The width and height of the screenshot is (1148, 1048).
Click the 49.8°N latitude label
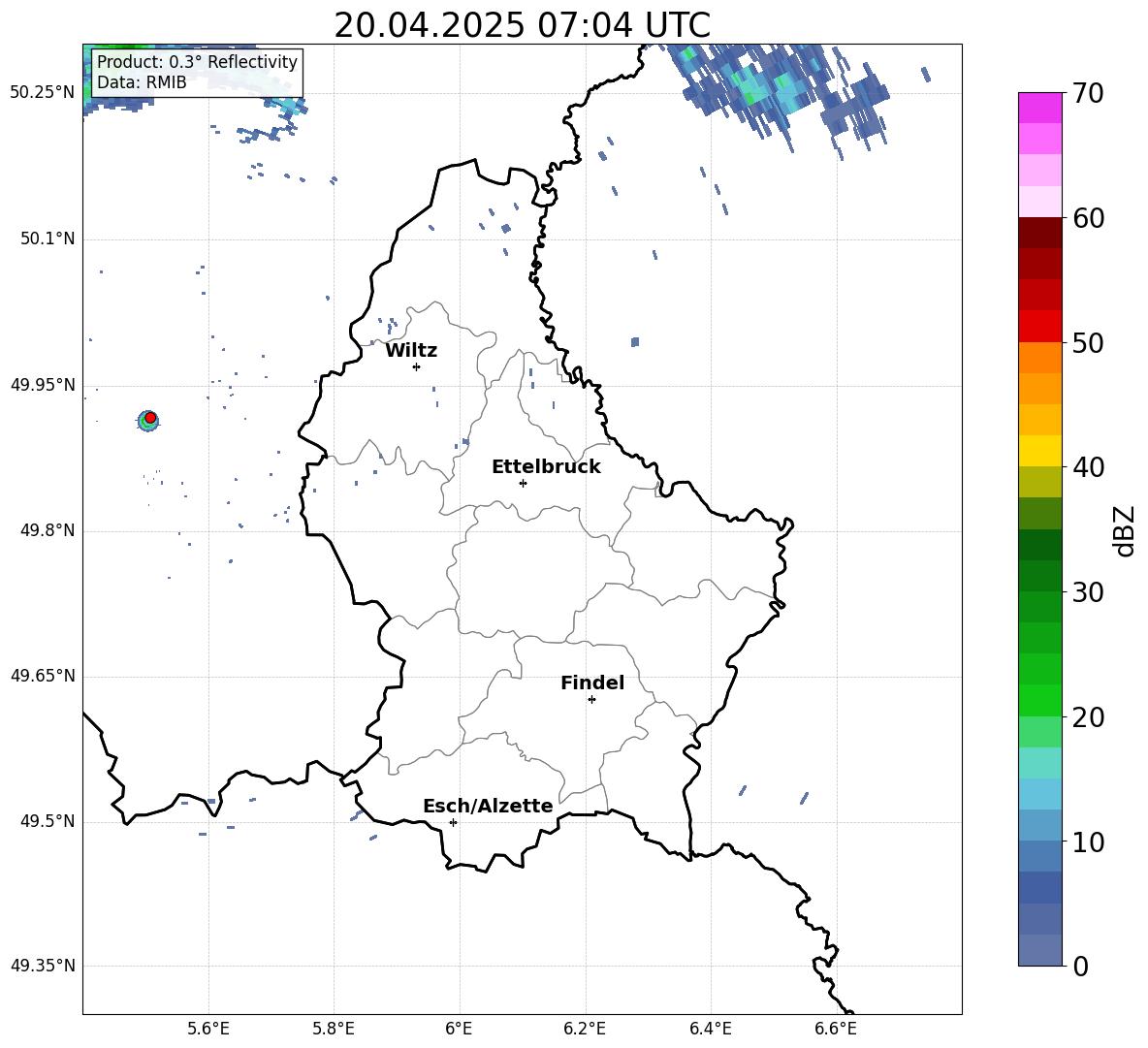tap(48, 530)
